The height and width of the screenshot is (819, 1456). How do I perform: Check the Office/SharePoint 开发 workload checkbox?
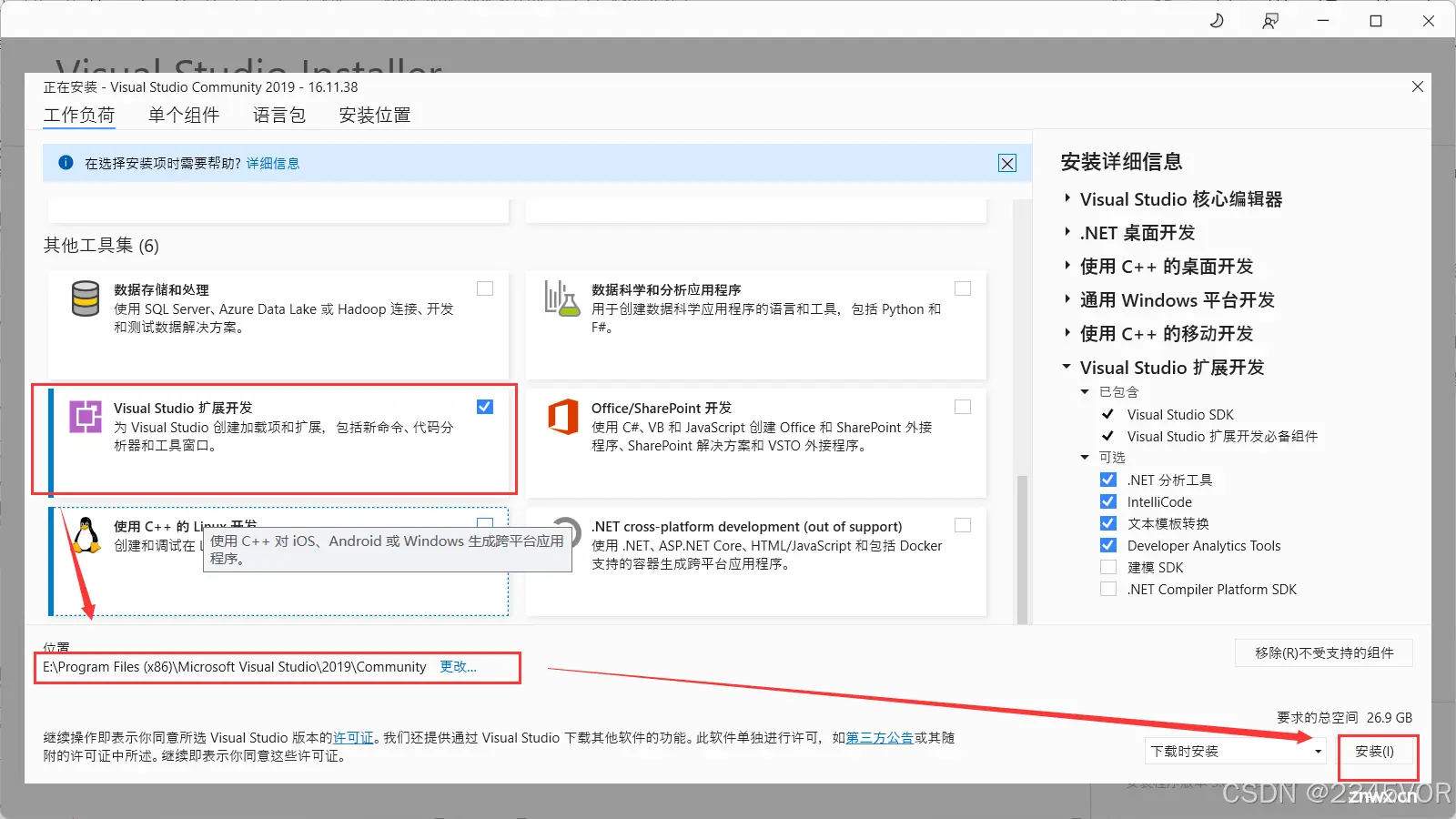tap(963, 407)
